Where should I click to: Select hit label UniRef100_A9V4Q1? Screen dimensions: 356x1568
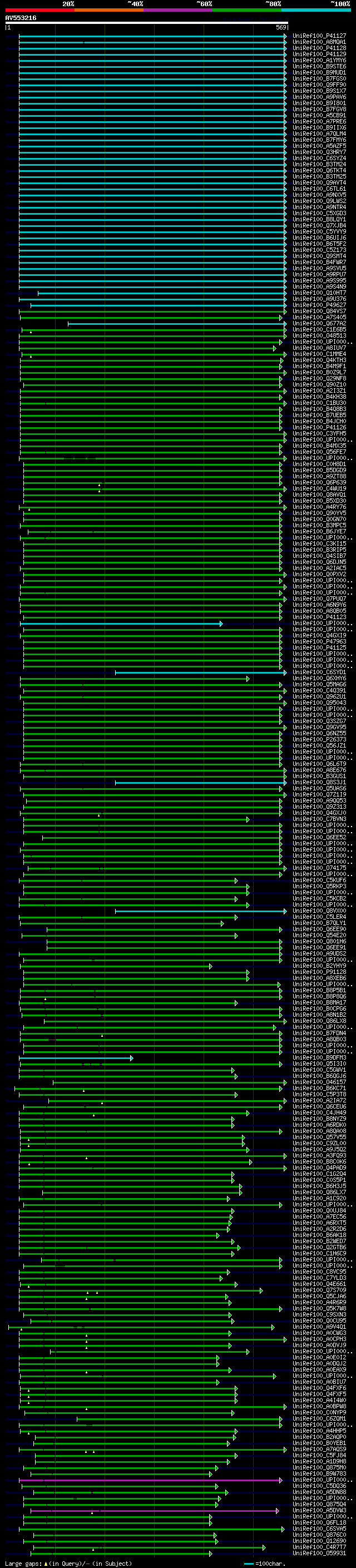[319, 1327]
